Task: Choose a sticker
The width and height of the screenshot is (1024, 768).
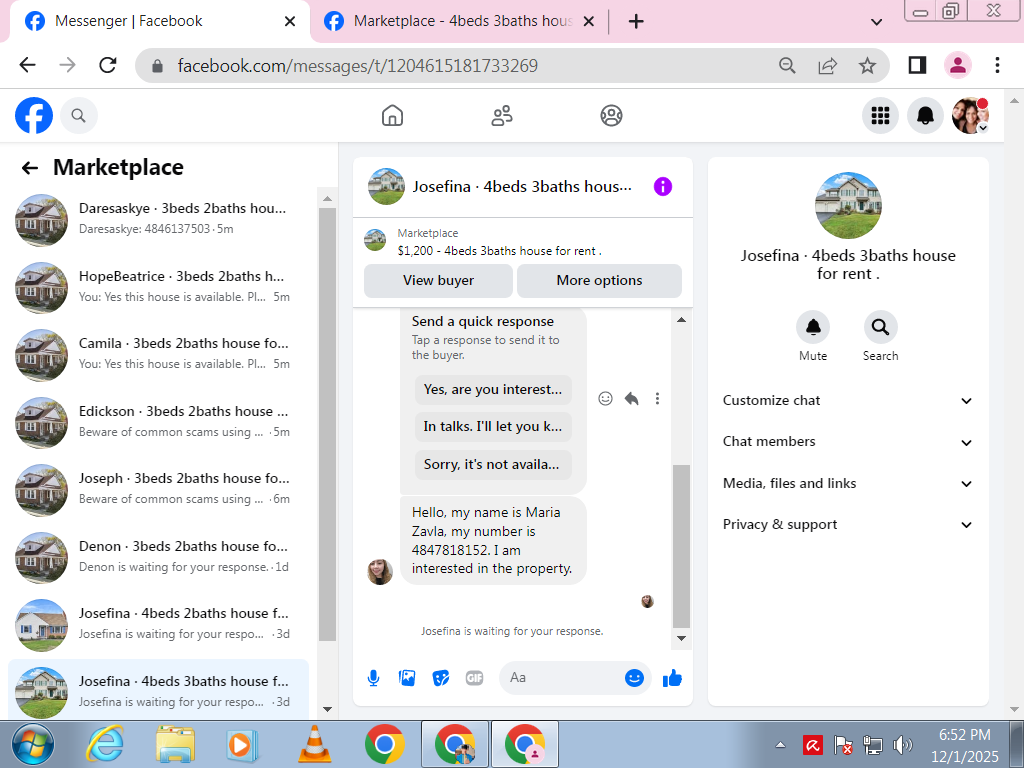Action: pyautogui.click(x=441, y=679)
